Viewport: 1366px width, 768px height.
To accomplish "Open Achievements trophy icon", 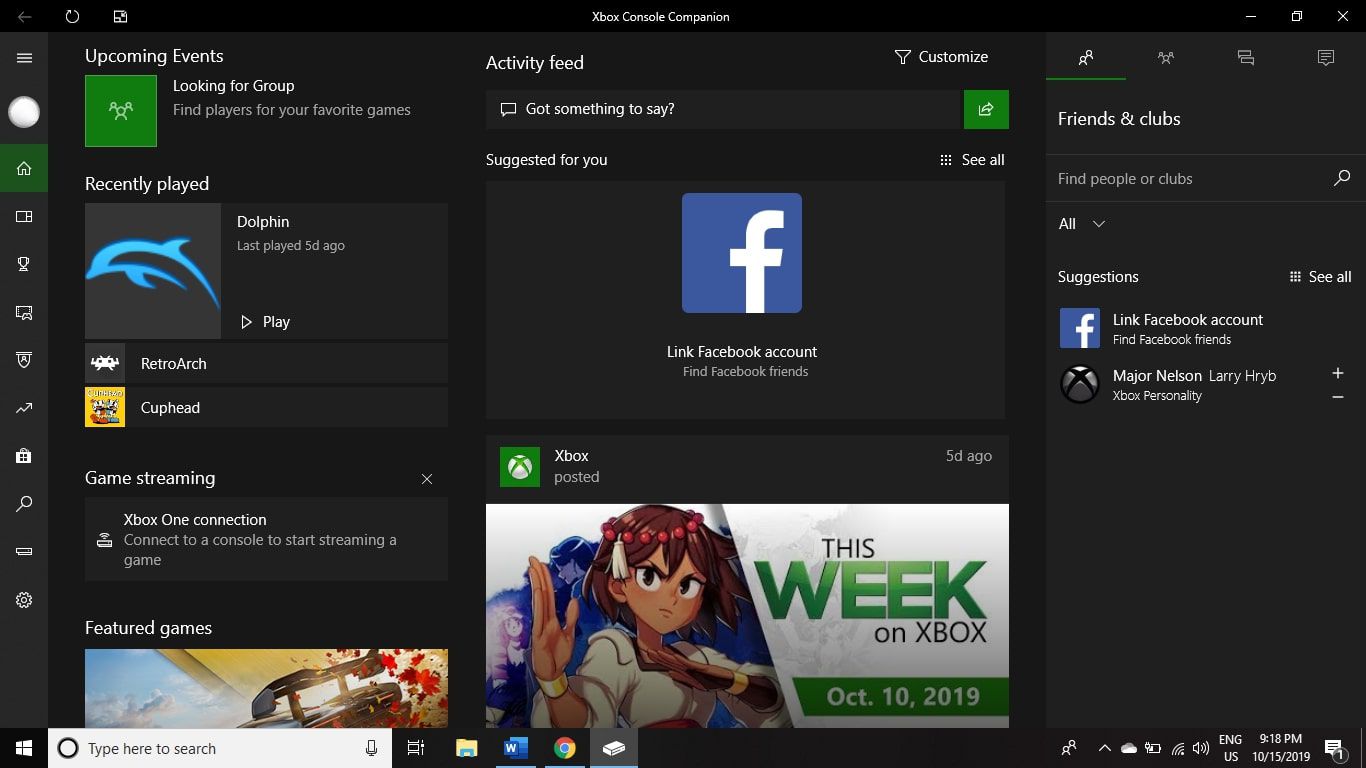I will [x=24, y=264].
